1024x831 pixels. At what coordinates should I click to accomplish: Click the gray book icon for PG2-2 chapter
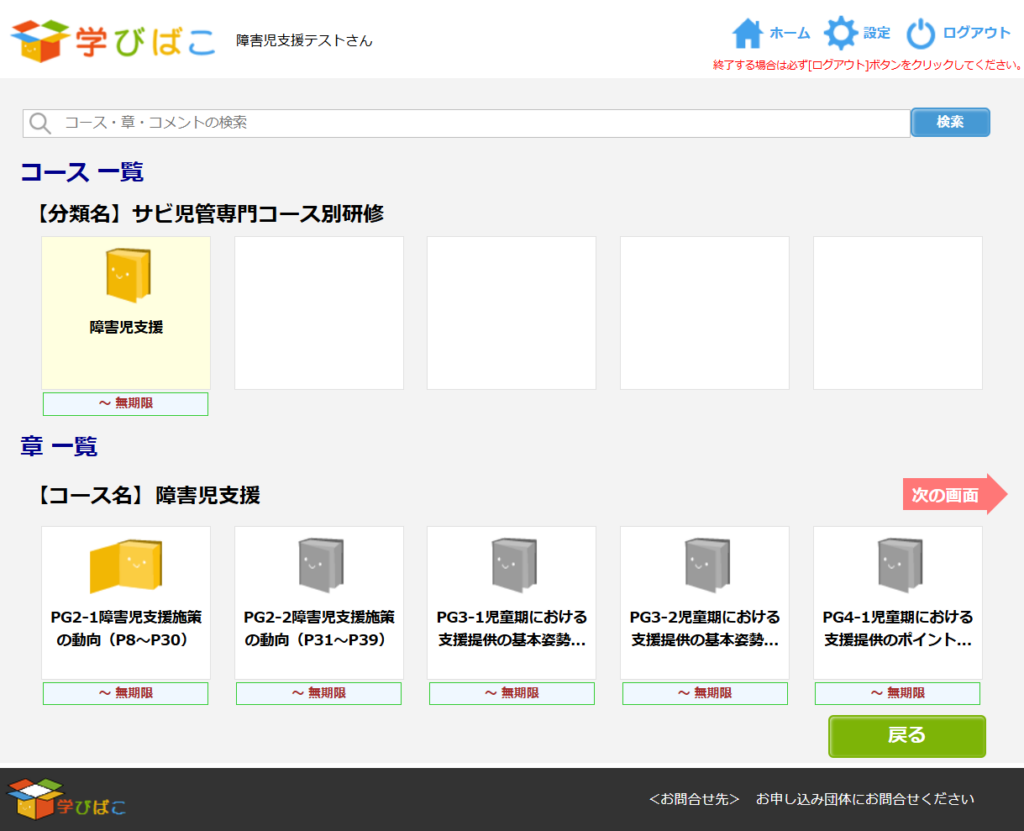coord(319,565)
